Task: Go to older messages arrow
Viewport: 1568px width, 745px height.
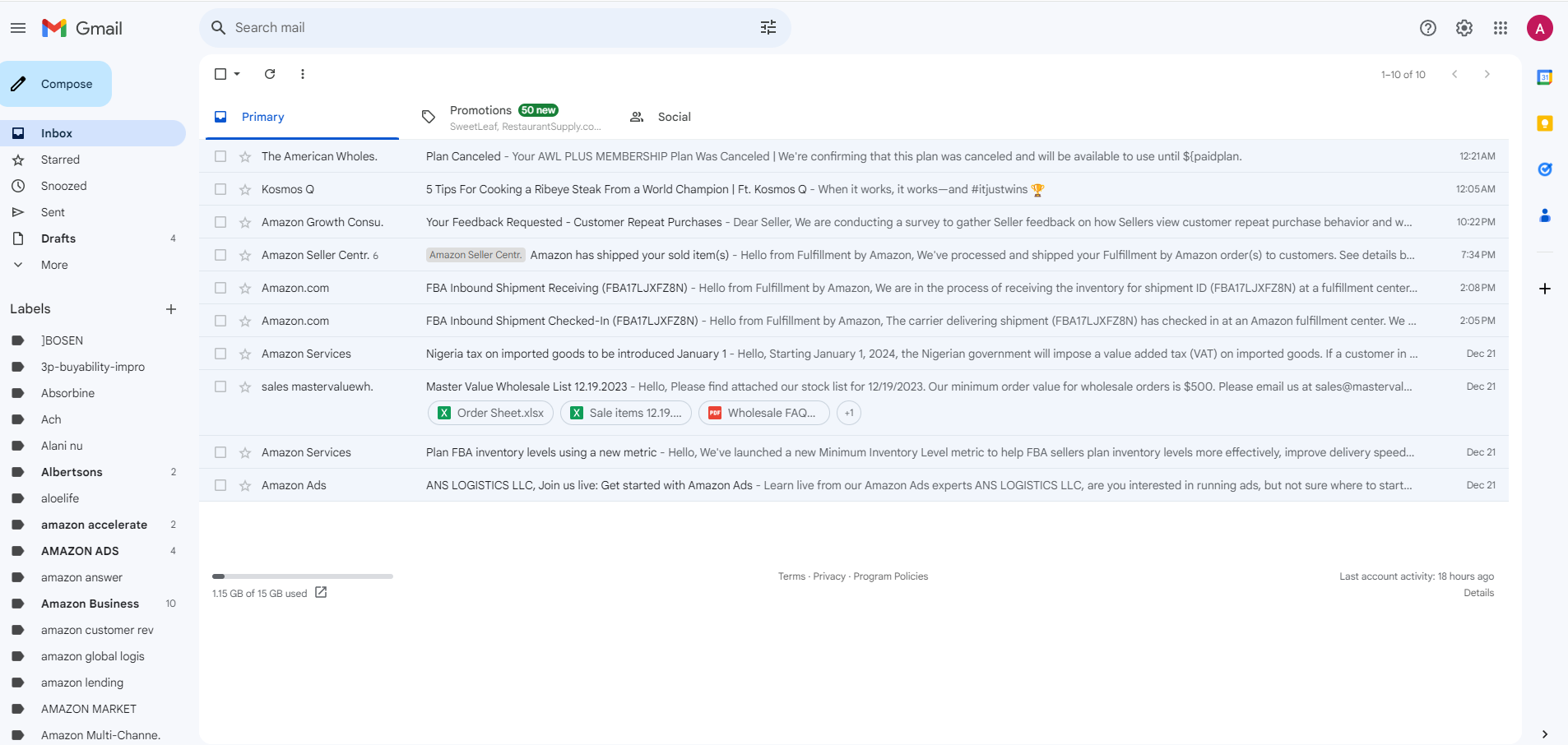Action: 1487,74
